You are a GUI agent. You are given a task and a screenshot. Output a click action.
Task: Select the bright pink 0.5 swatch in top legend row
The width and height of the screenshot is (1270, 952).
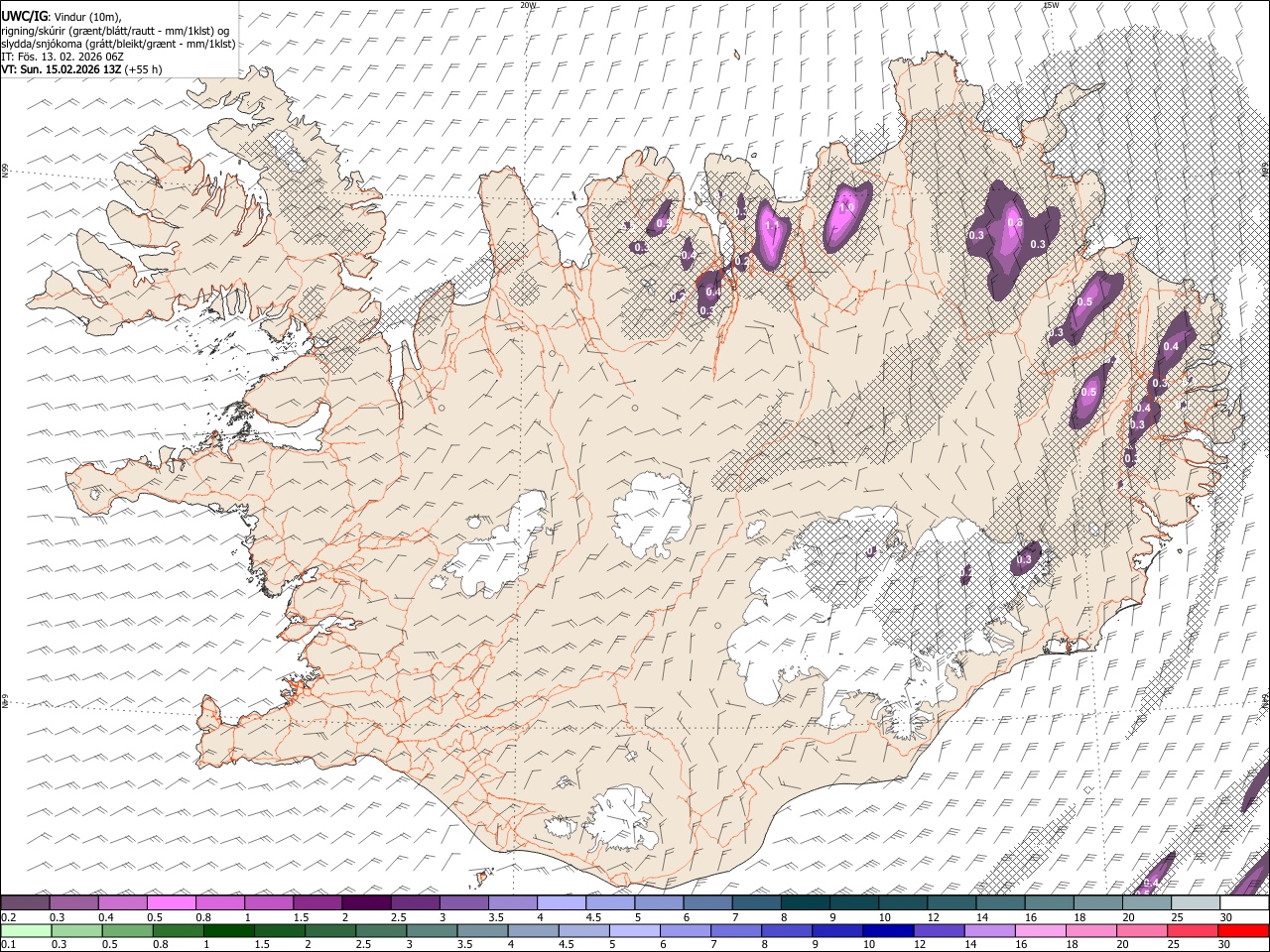click(x=171, y=903)
